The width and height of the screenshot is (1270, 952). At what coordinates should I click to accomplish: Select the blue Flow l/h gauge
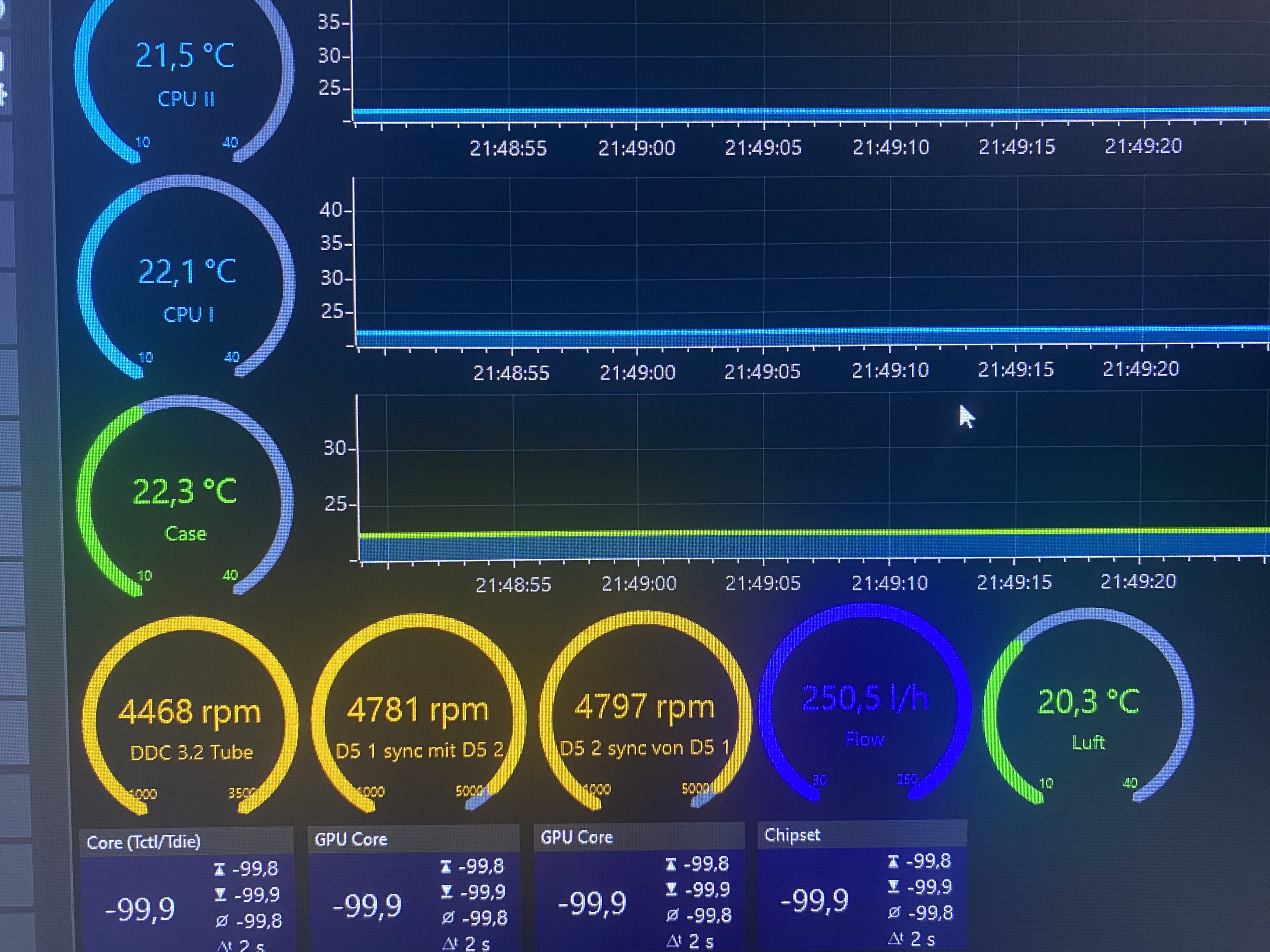click(x=865, y=710)
